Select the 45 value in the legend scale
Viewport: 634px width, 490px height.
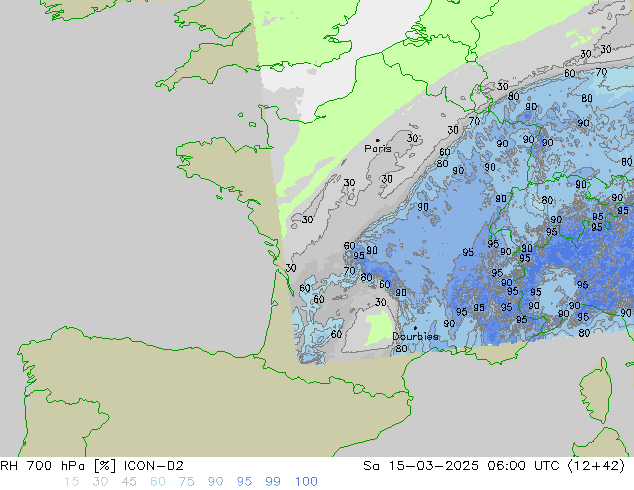pos(129,482)
